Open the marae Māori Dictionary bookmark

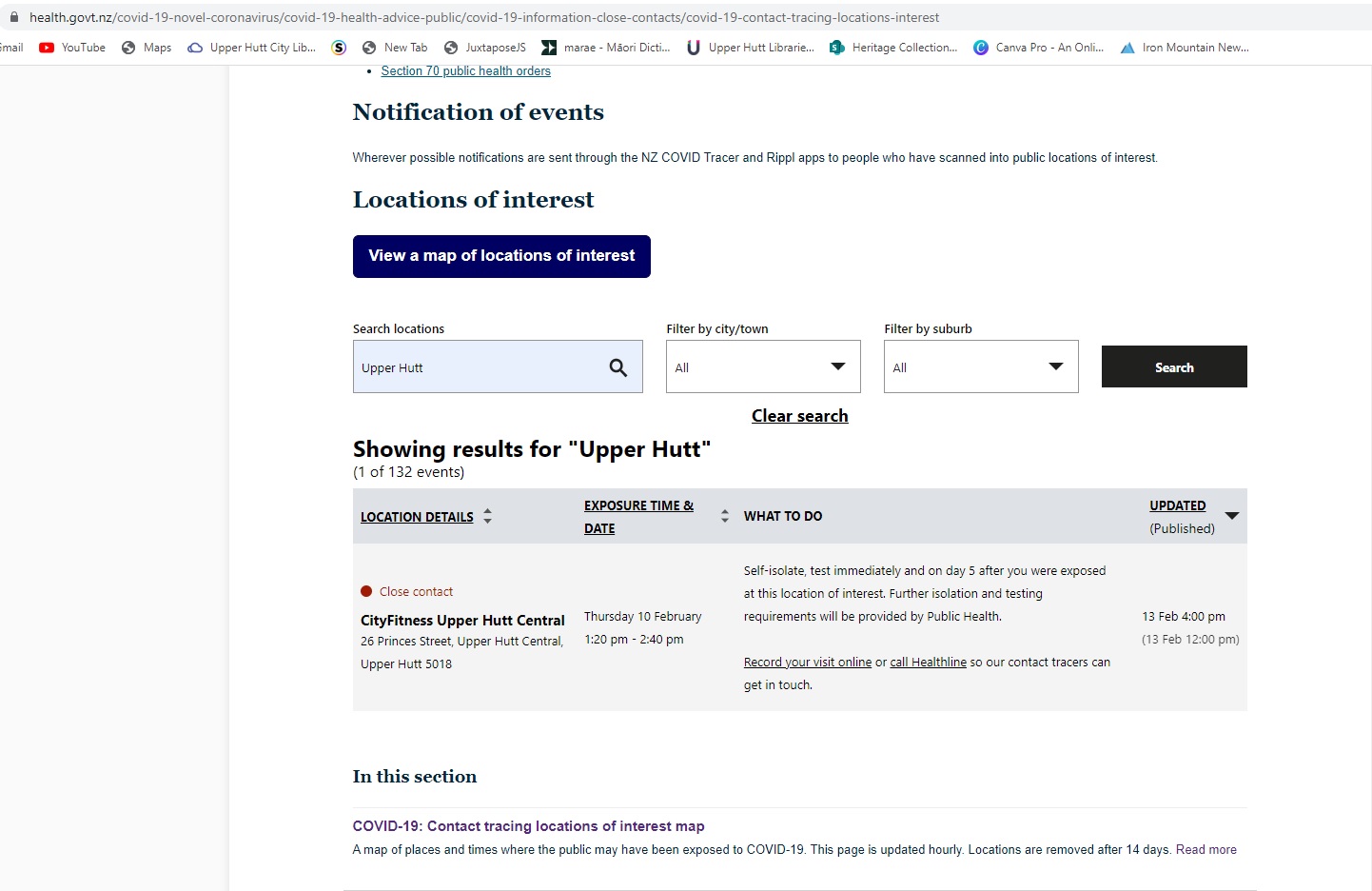606,48
